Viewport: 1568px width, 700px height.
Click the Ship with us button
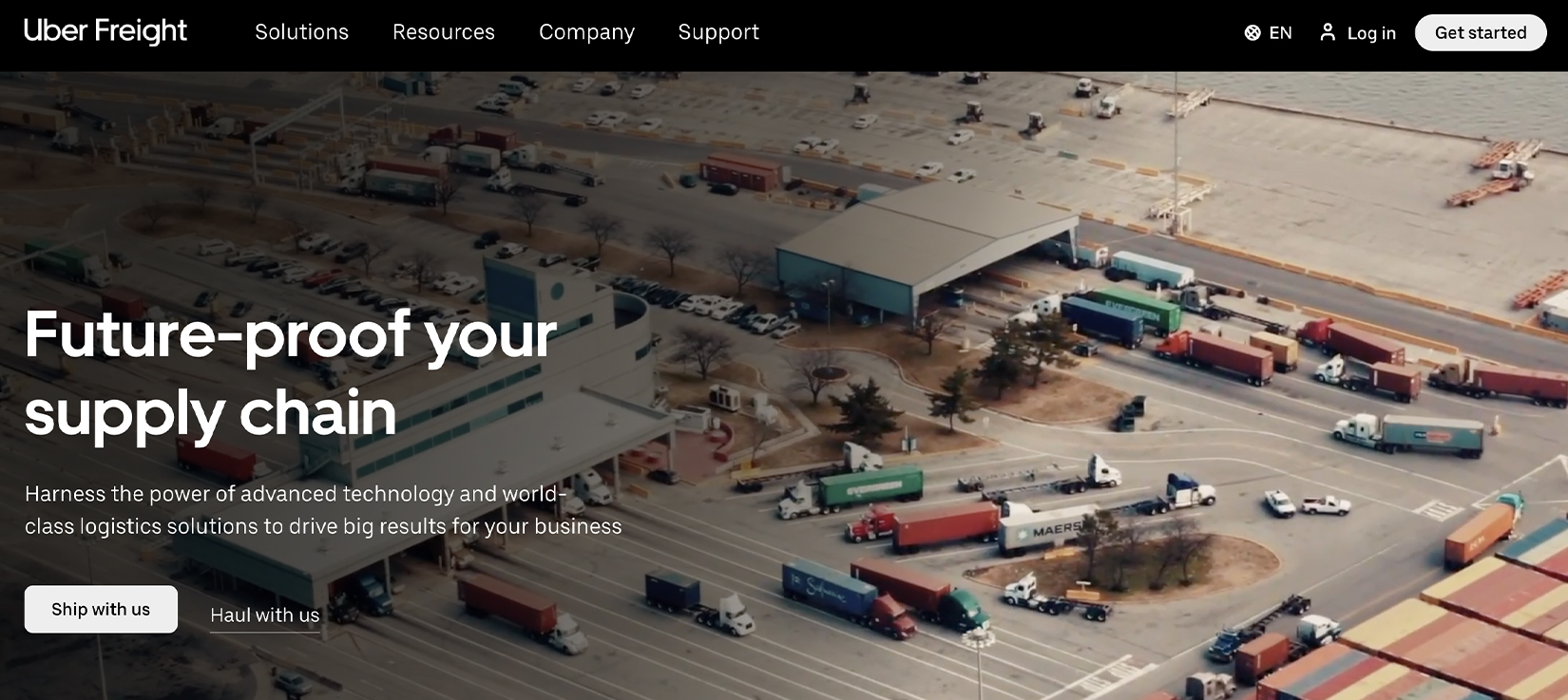101,609
